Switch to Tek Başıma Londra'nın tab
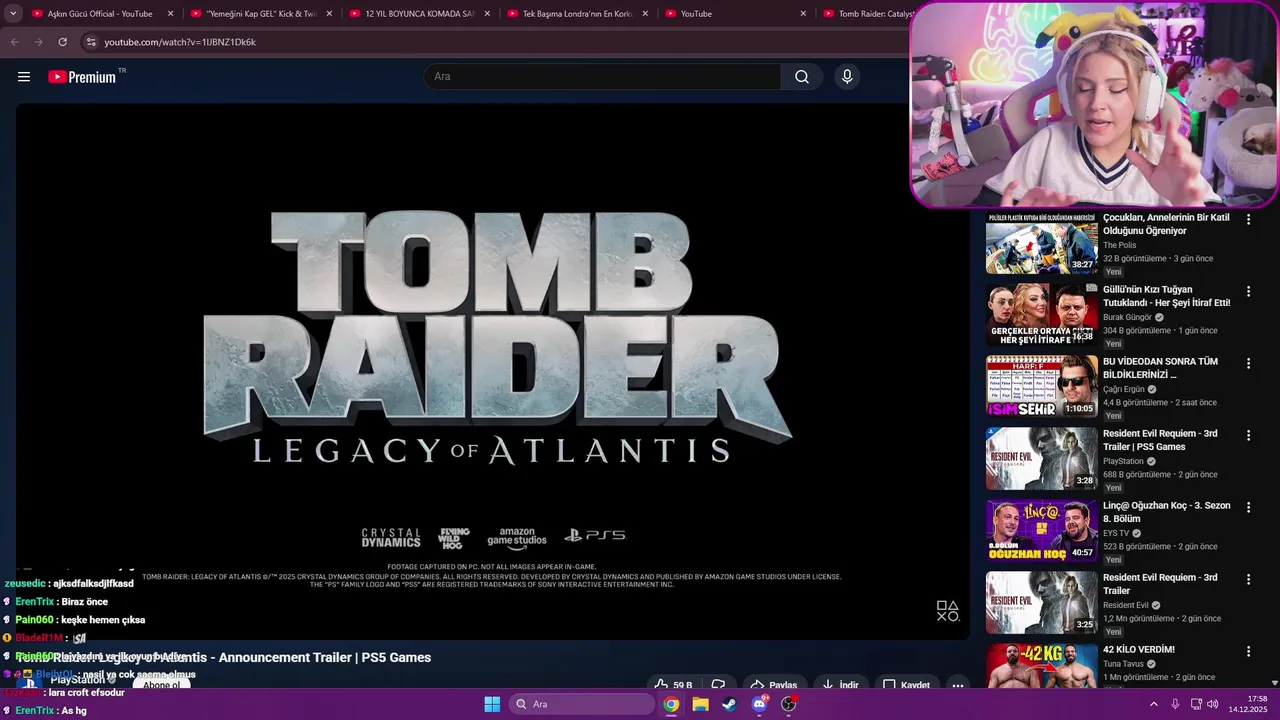The image size is (1280, 720). click(577, 14)
